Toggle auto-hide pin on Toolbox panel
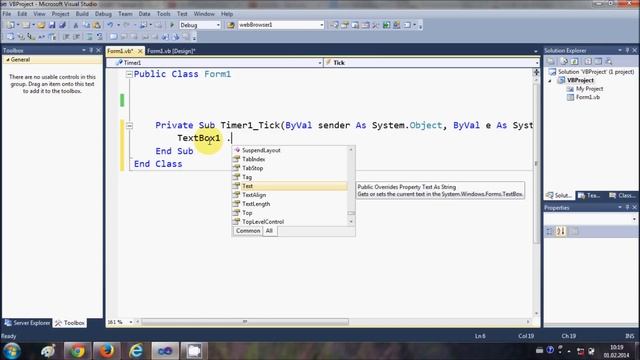 (91, 50)
